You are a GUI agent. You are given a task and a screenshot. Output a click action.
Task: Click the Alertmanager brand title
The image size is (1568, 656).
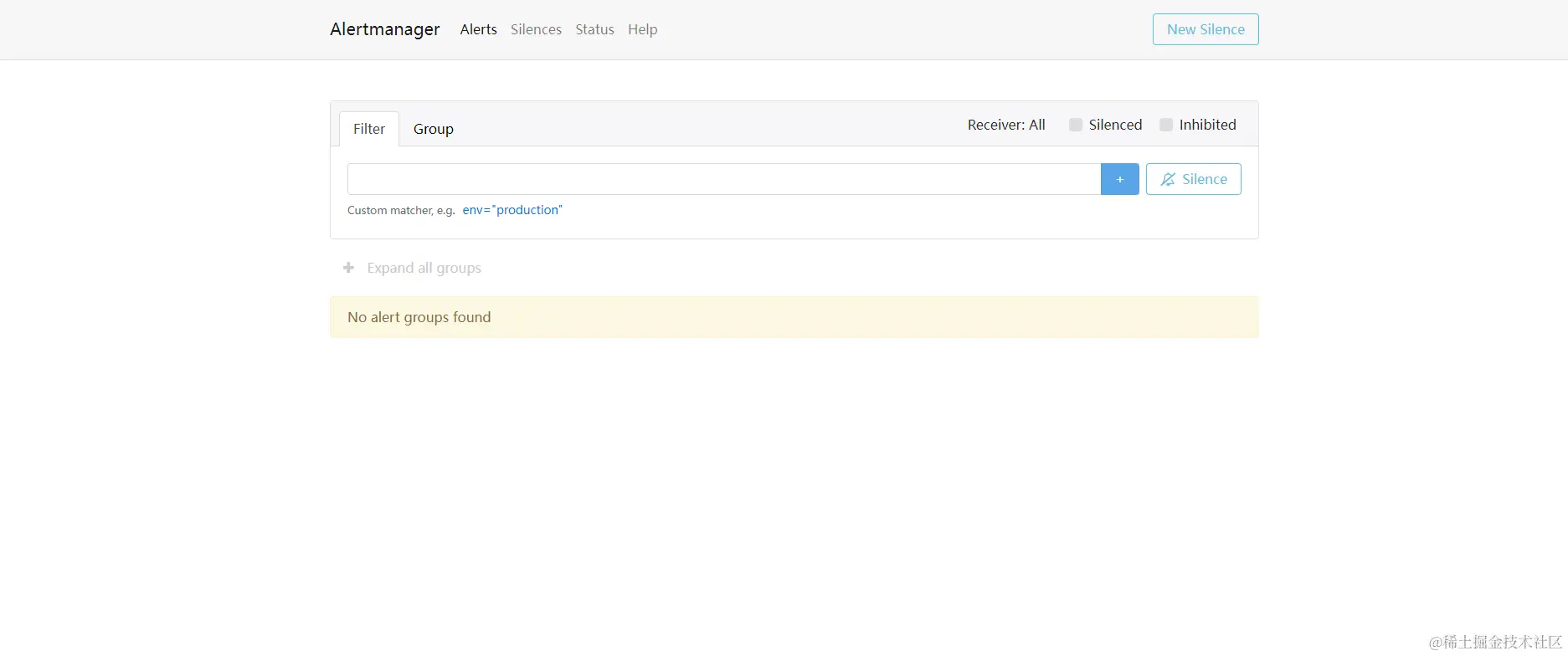click(384, 29)
